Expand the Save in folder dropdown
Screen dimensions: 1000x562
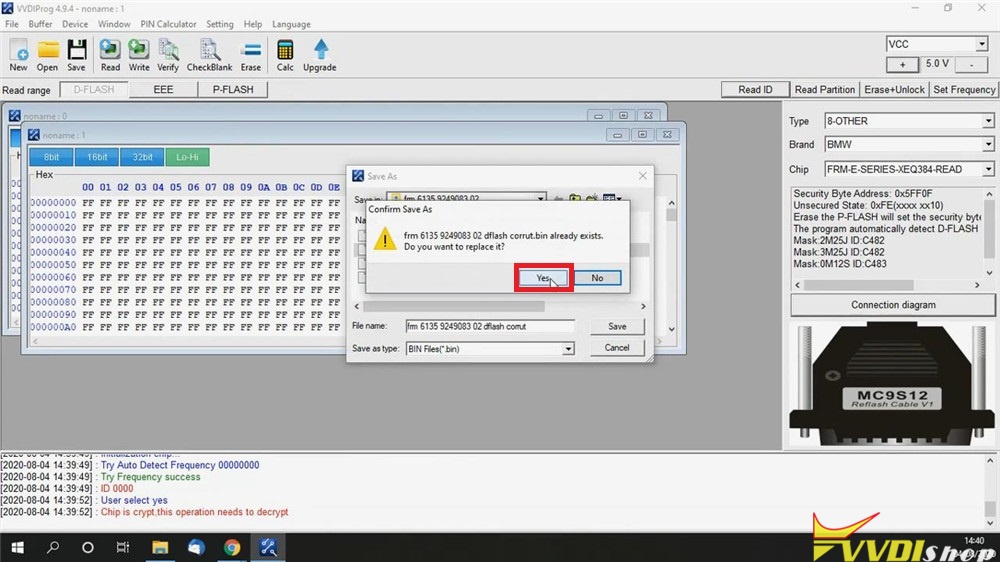pos(540,198)
